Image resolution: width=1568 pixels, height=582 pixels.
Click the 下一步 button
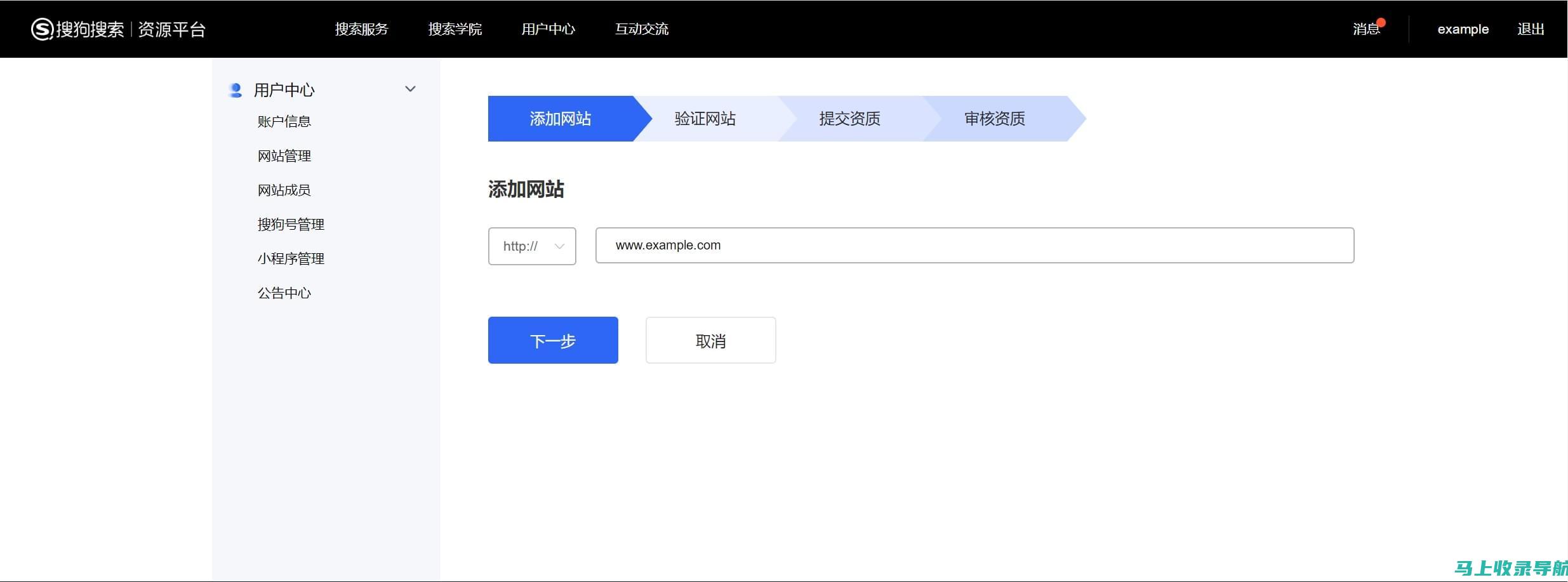click(553, 340)
